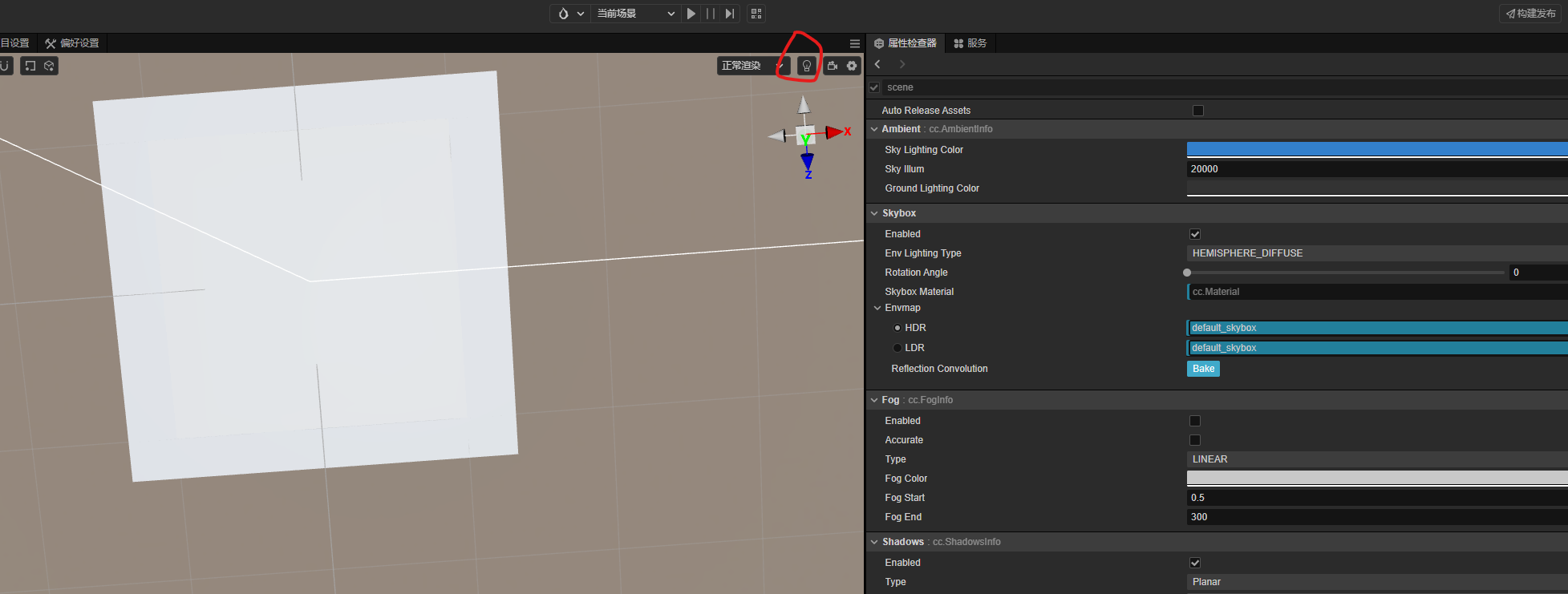Click the Rotation Angle slider handle
The width and height of the screenshot is (1568, 594).
(1187, 273)
